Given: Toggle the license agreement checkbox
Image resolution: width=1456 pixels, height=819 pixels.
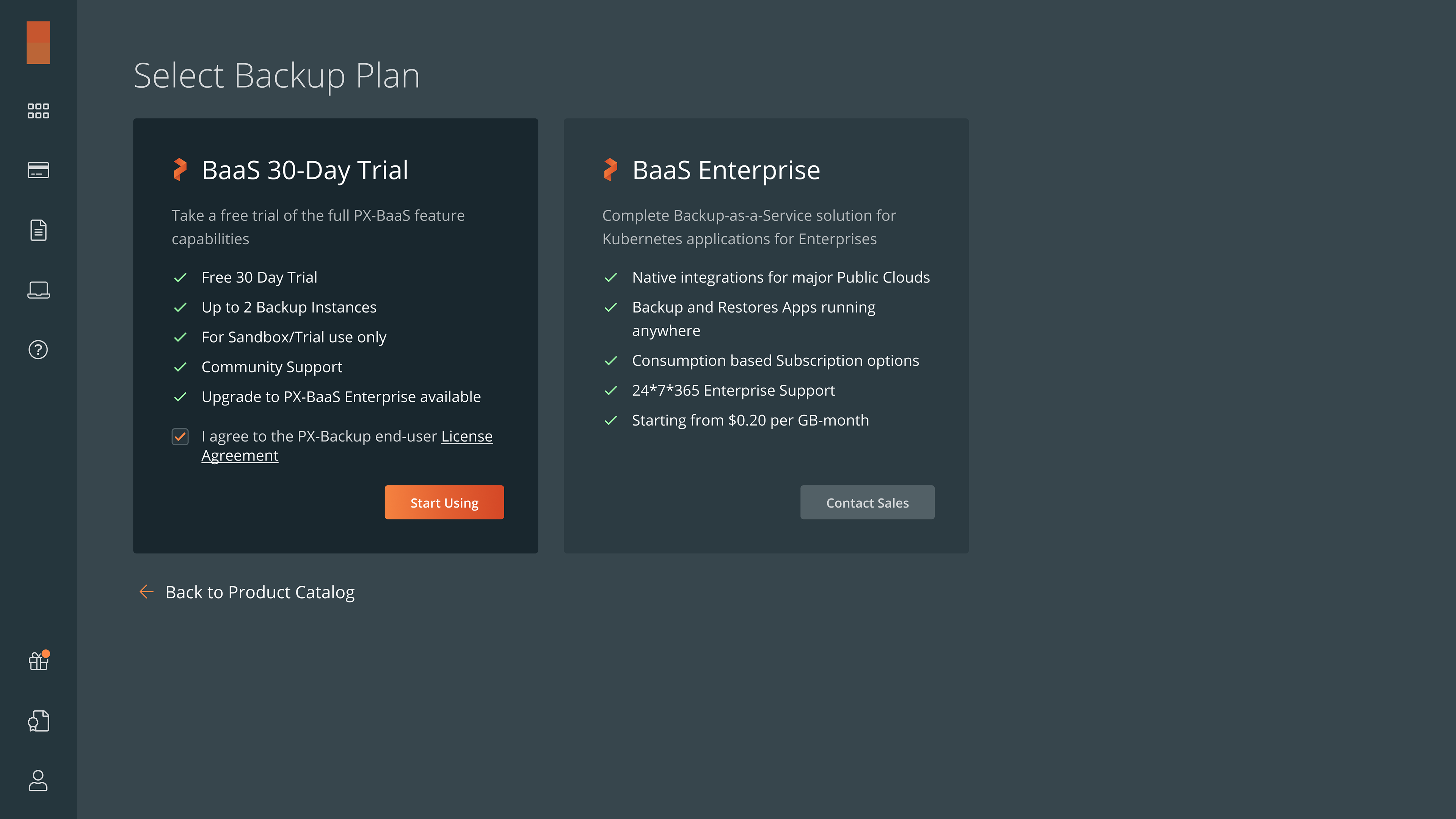Looking at the screenshot, I should click(x=180, y=437).
